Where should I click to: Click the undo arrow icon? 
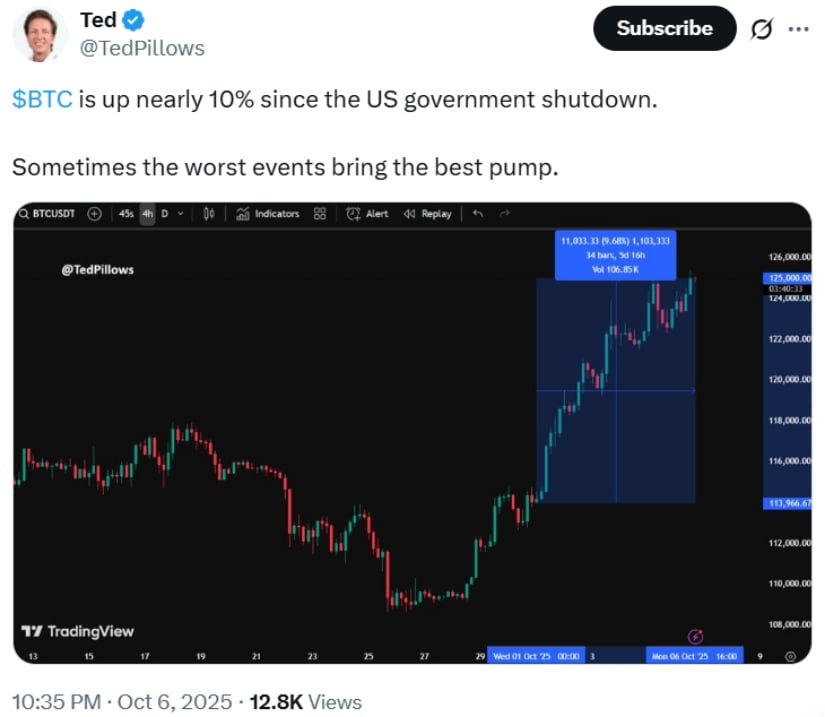click(x=477, y=213)
